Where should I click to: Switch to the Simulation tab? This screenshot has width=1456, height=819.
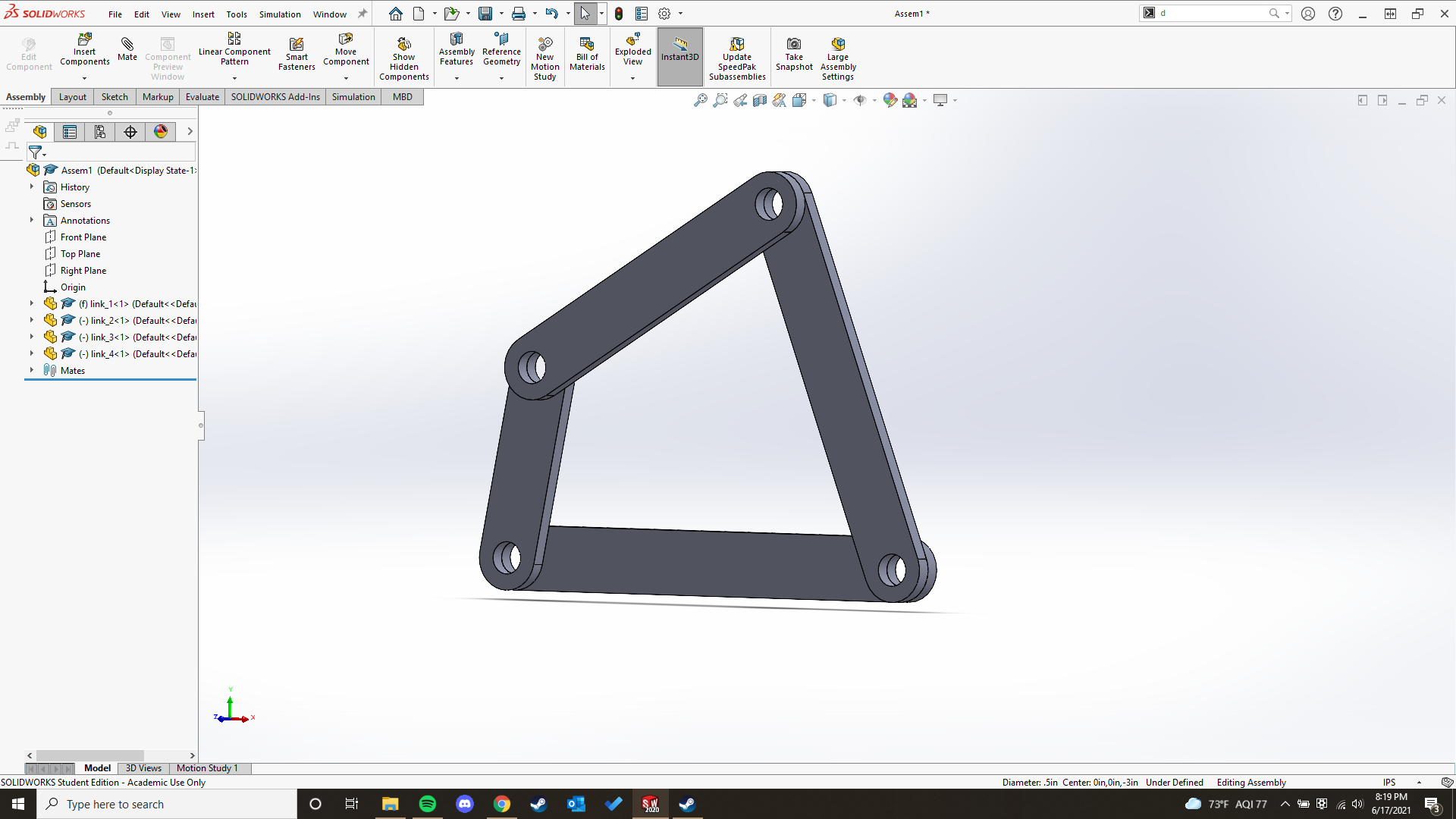point(353,96)
